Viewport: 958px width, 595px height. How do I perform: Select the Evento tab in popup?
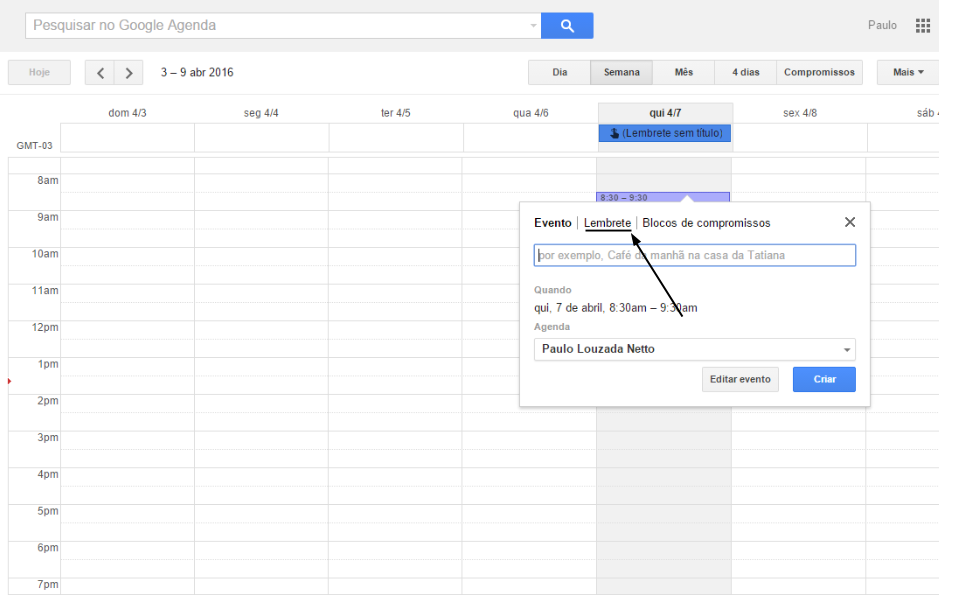coord(552,223)
